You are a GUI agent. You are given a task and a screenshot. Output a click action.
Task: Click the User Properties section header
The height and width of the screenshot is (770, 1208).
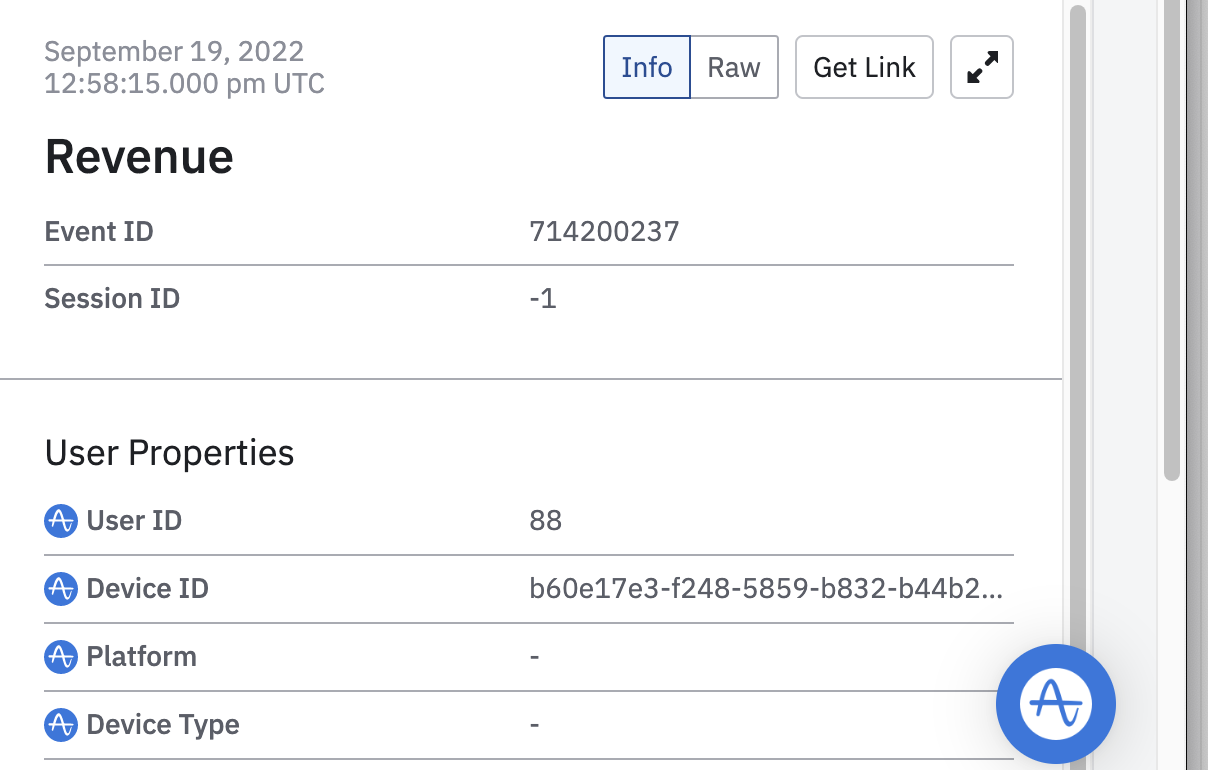[x=170, y=453]
